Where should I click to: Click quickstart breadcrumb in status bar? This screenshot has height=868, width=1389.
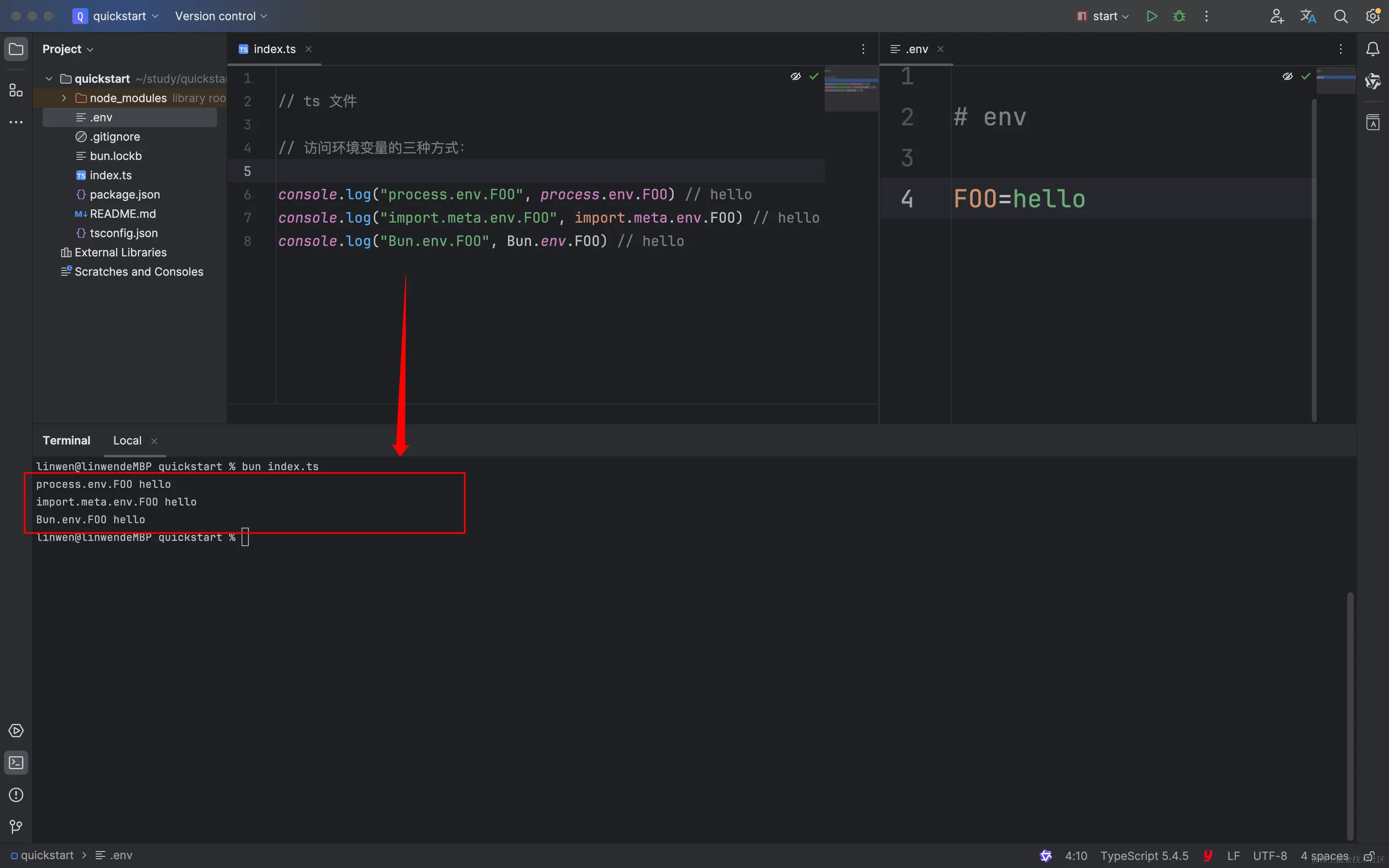coord(42,855)
